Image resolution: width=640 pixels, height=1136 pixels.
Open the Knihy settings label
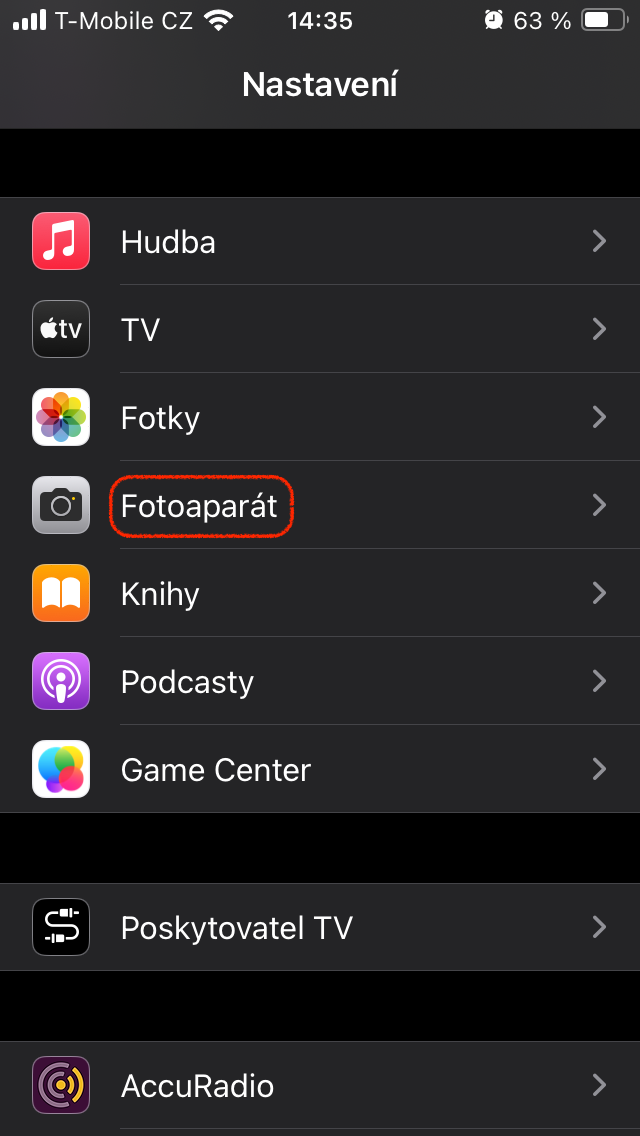tap(160, 594)
